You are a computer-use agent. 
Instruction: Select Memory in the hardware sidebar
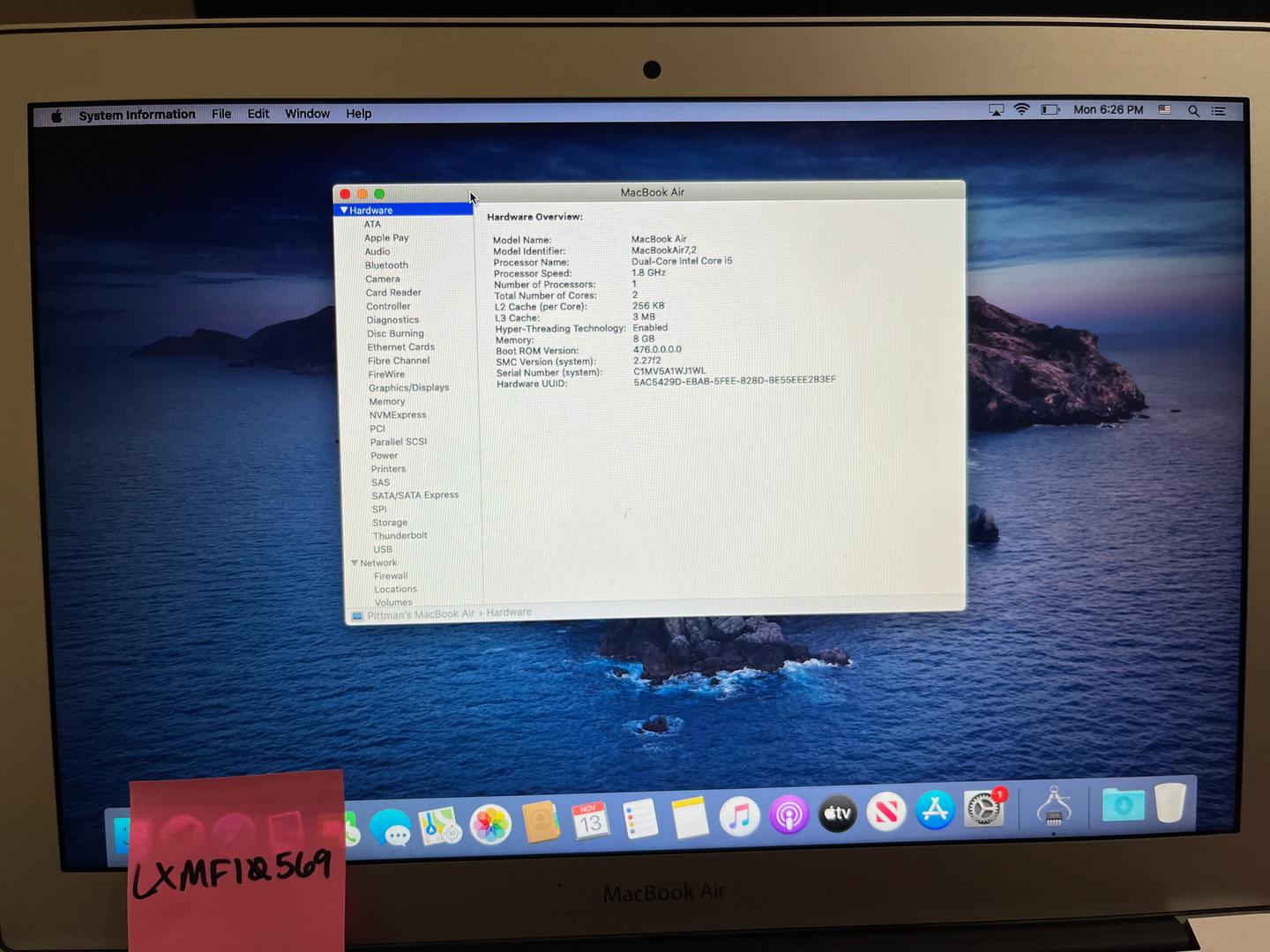386,402
